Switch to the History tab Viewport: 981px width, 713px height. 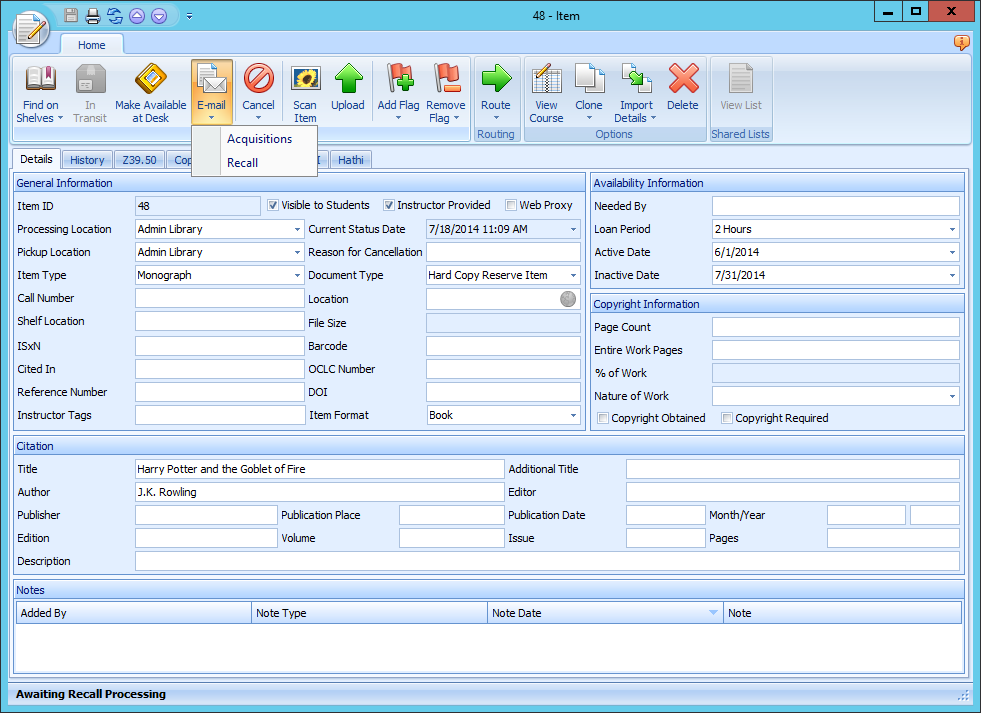86,159
